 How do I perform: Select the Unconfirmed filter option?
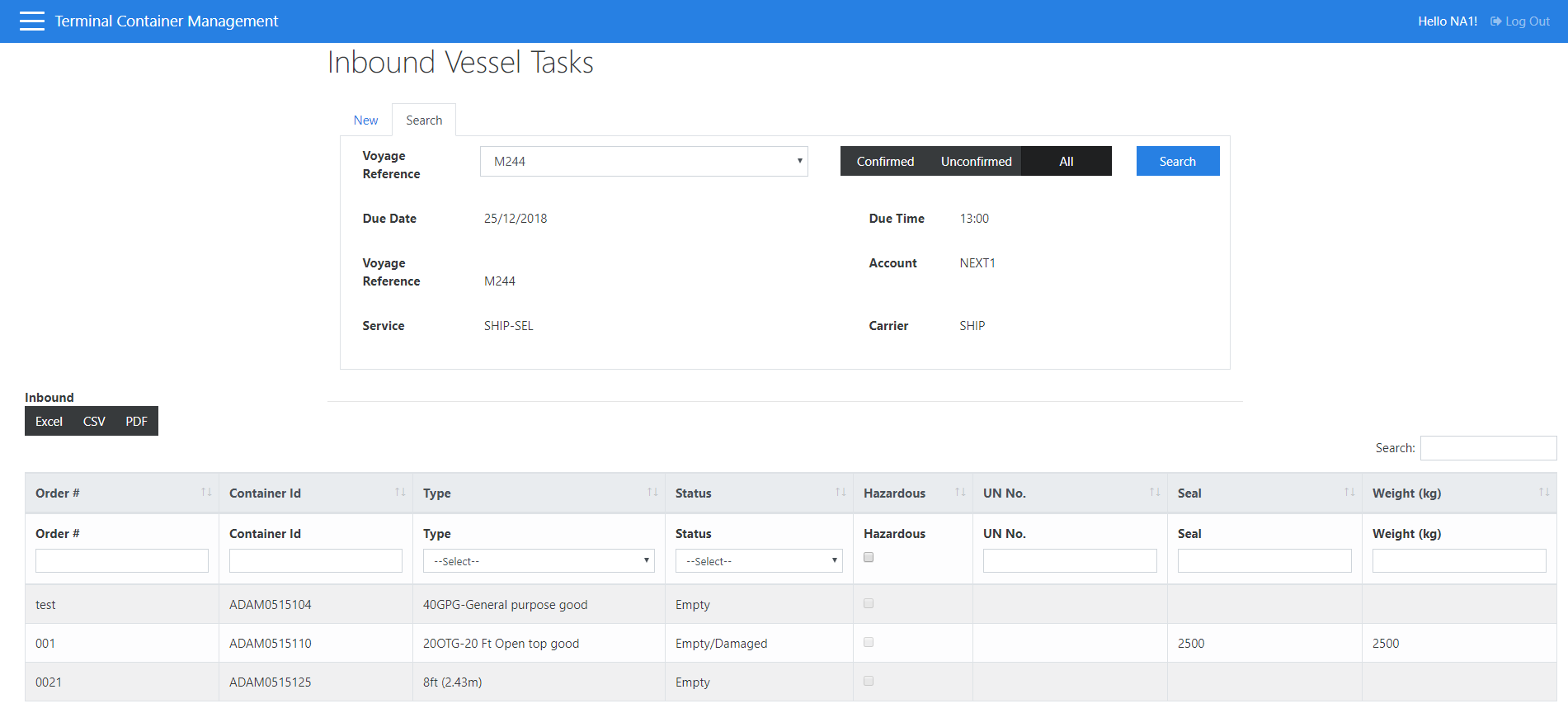[976, 161]
